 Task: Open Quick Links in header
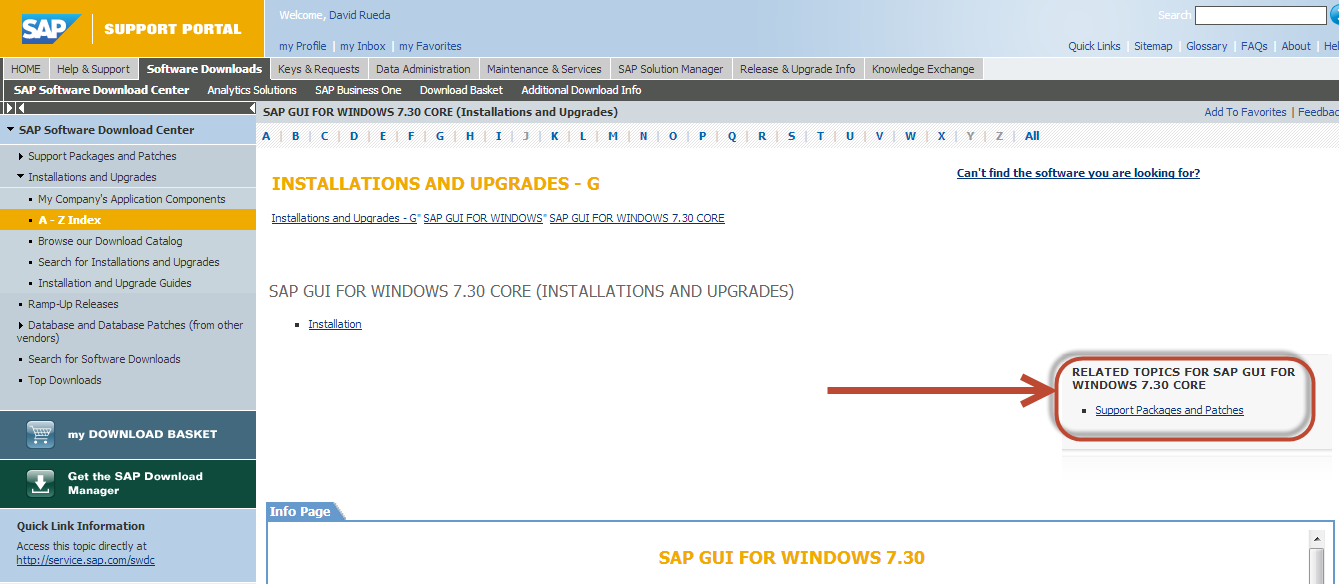1094,46
